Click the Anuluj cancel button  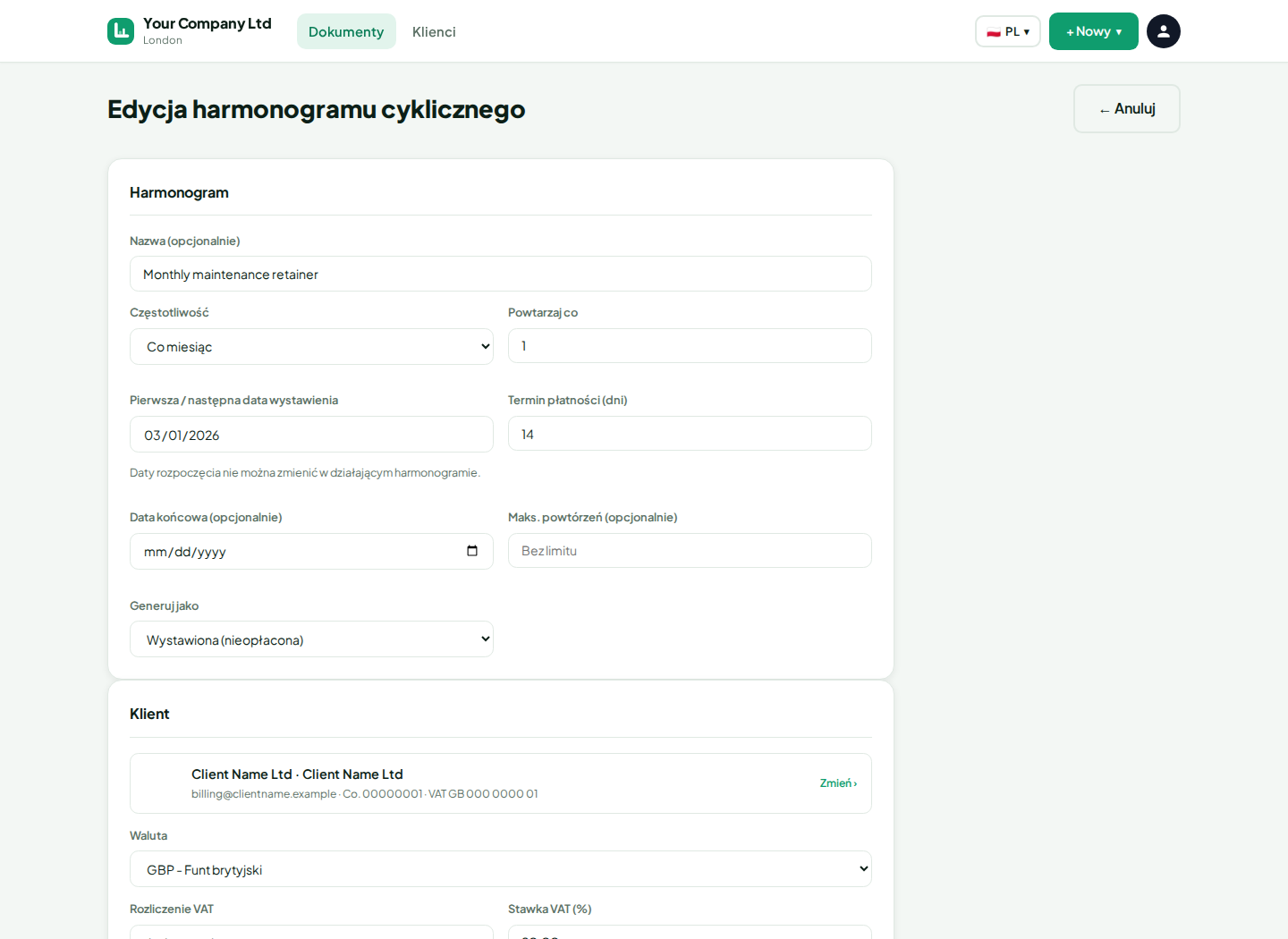(x=1127, y=109)
